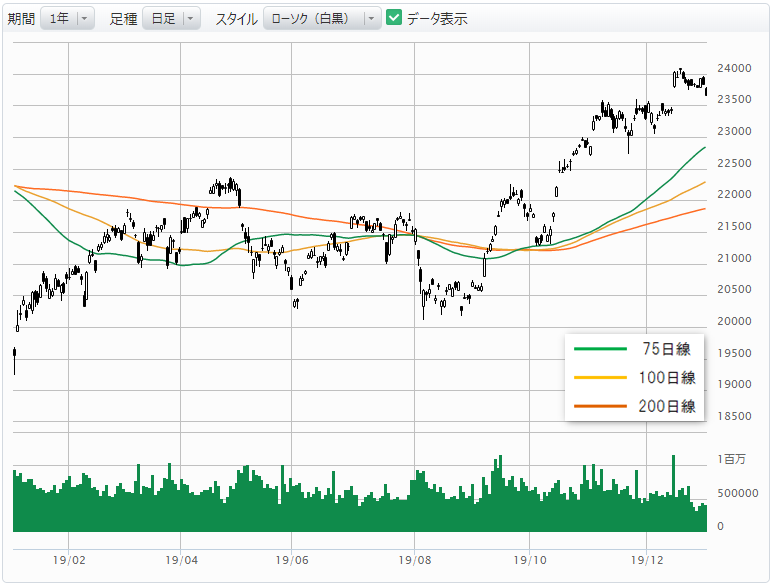Screen dimensions: 772x585
Task: Click the 500000 volume axis label
Action: click(x=738, y=493)
